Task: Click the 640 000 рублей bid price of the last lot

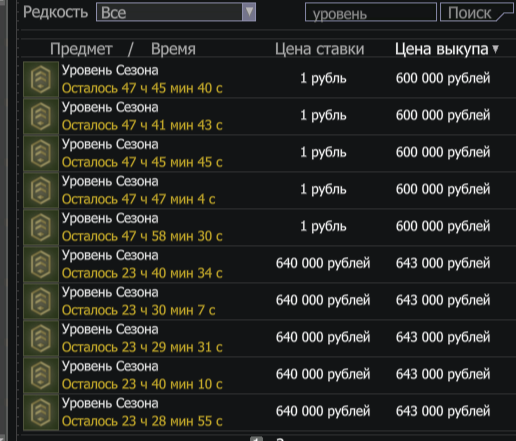Action: coord(323,411)
